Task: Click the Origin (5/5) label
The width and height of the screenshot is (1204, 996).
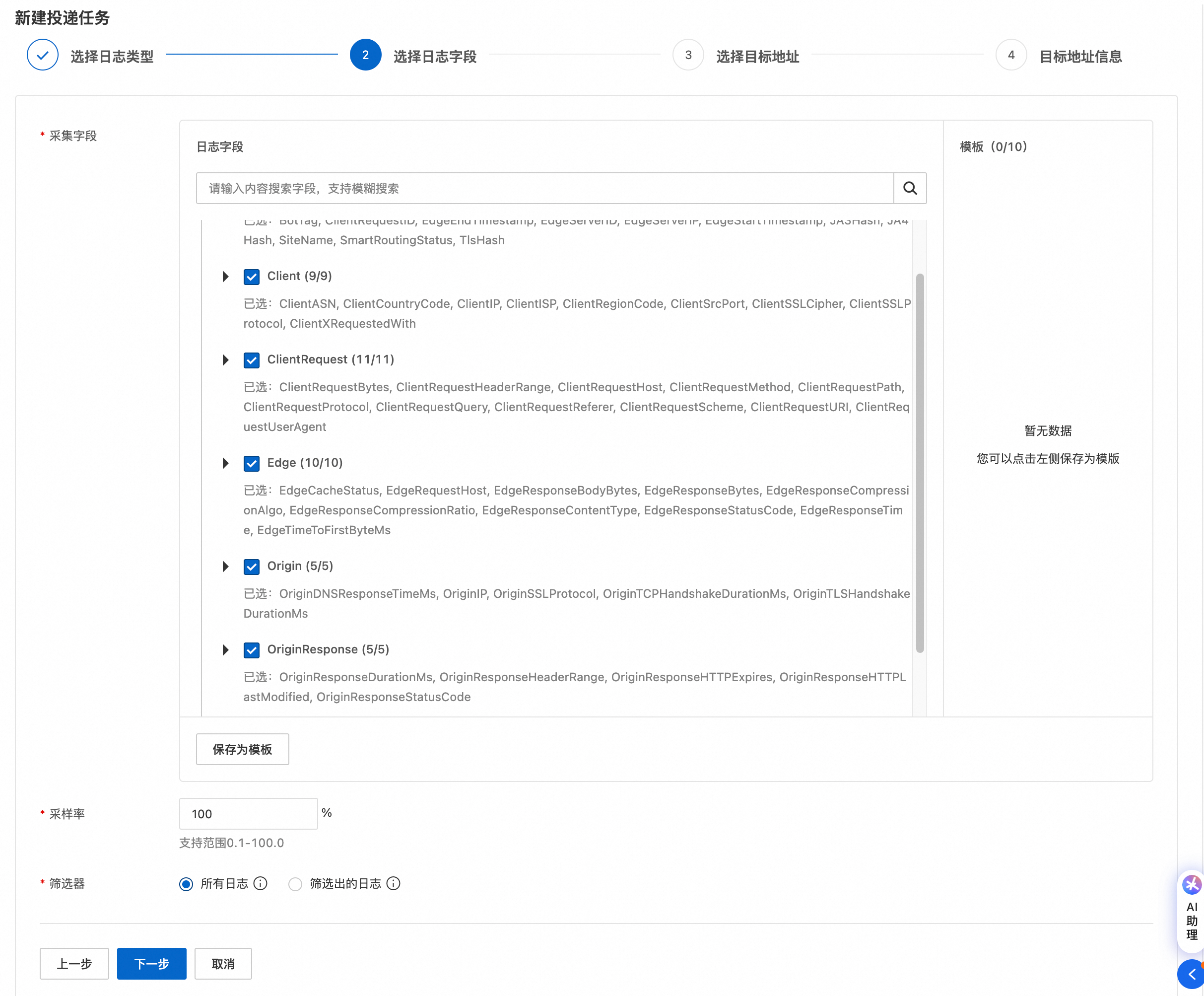Action: click(x=300, y=566)
